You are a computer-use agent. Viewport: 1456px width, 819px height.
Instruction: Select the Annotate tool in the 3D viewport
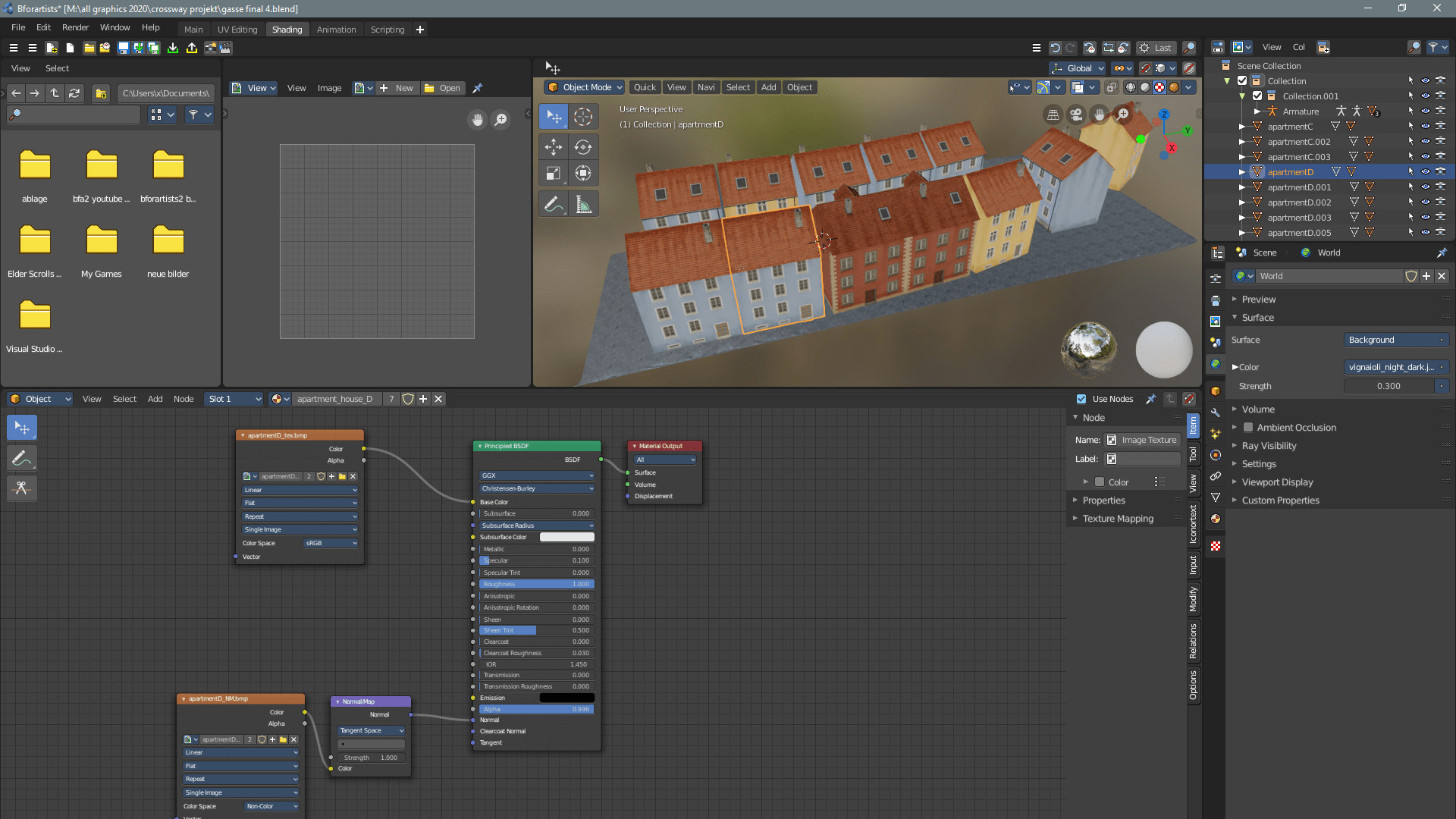[x=554, y=205]
